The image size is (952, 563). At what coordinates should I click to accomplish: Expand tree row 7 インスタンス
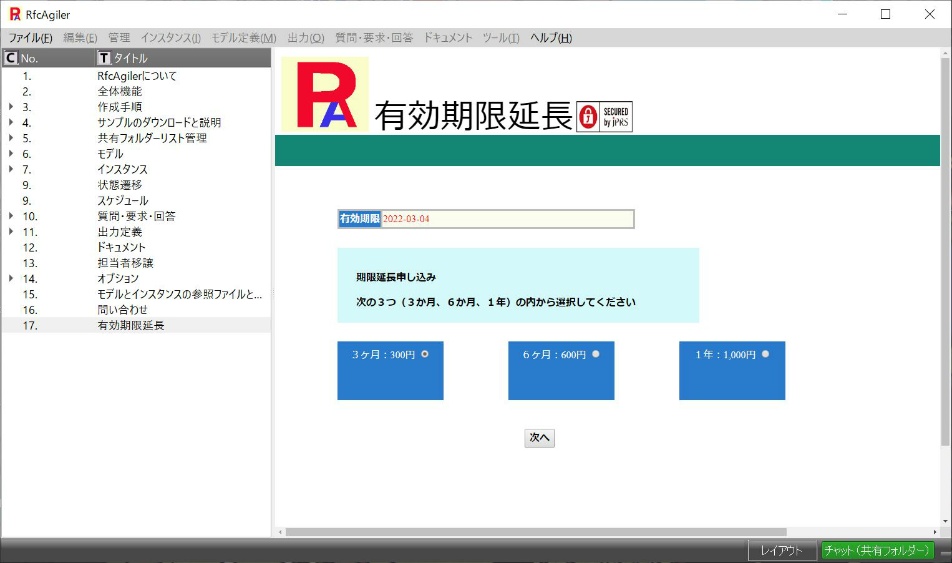[11, 169]
